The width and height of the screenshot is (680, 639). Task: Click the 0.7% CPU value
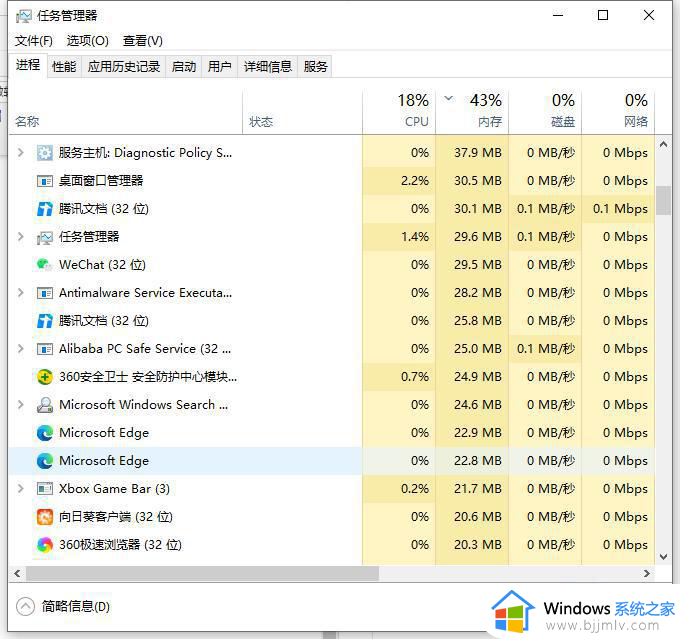click(415, 377)
